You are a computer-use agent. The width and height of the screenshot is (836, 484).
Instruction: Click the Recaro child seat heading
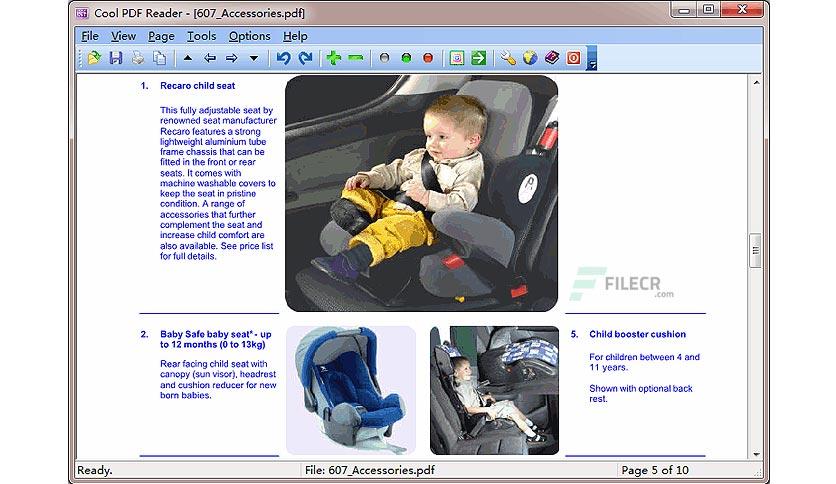pos(197,86)
